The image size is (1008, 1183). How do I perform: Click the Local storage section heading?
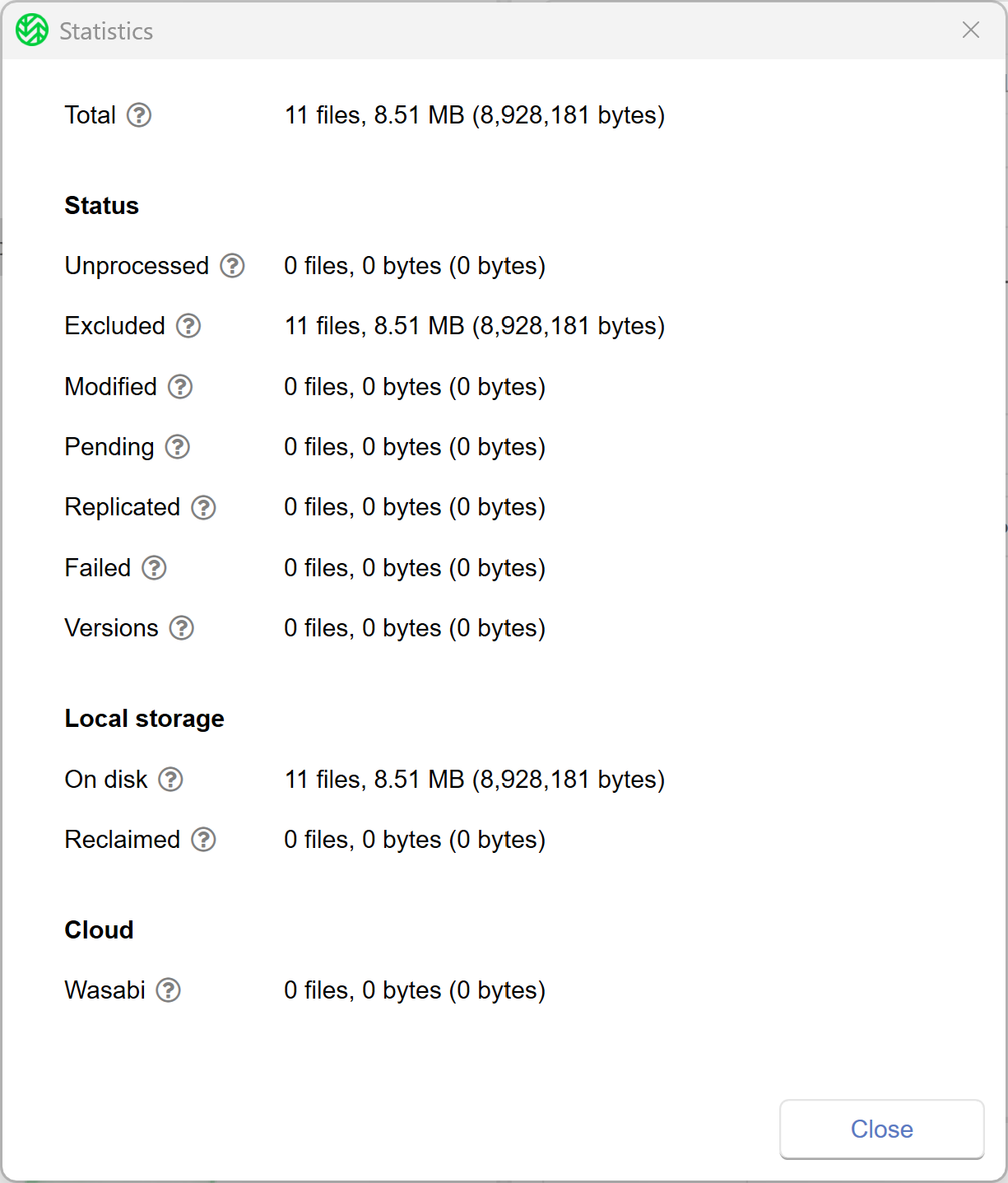[x=145, y=719]
